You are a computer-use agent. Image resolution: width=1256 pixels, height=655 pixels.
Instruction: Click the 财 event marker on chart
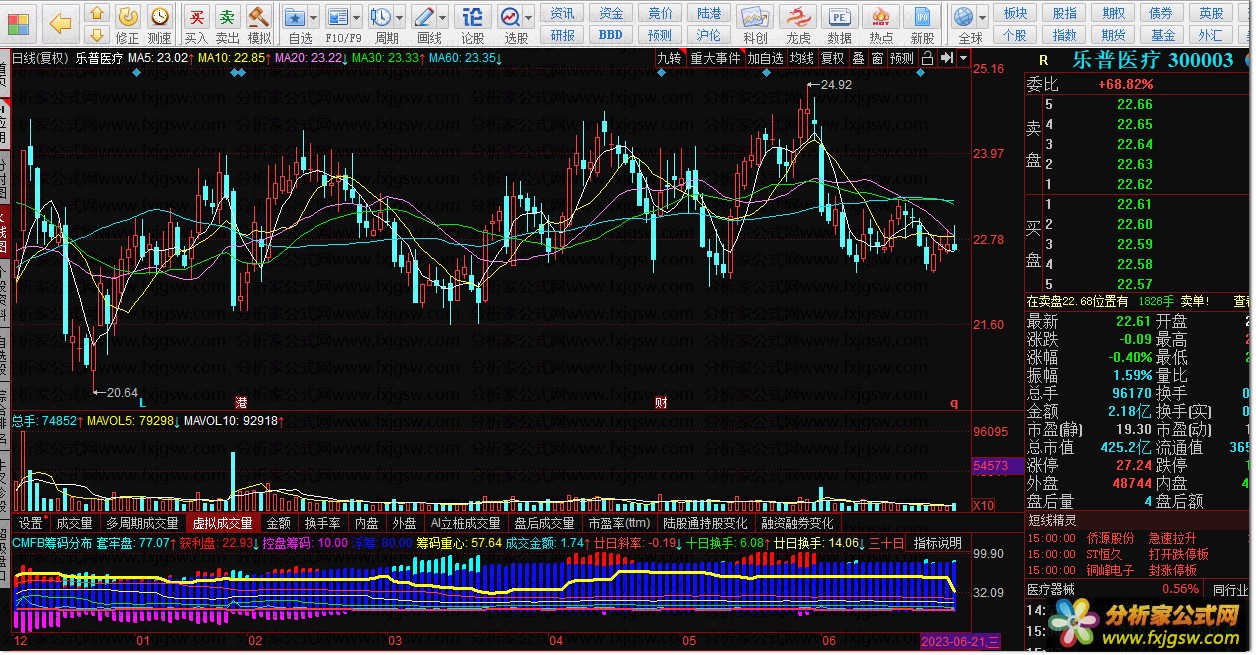tap(661, 403)
